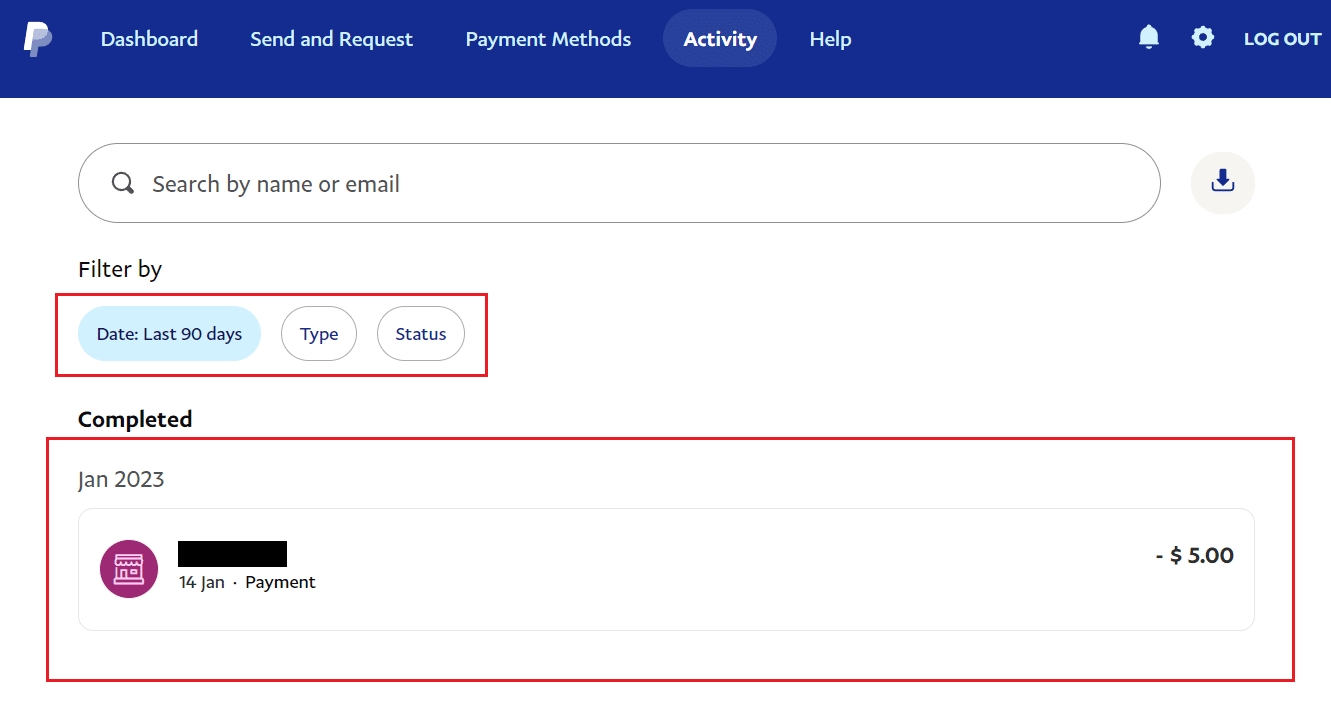
Task: Open the settings gear
Action: (x=1202, y=37)
